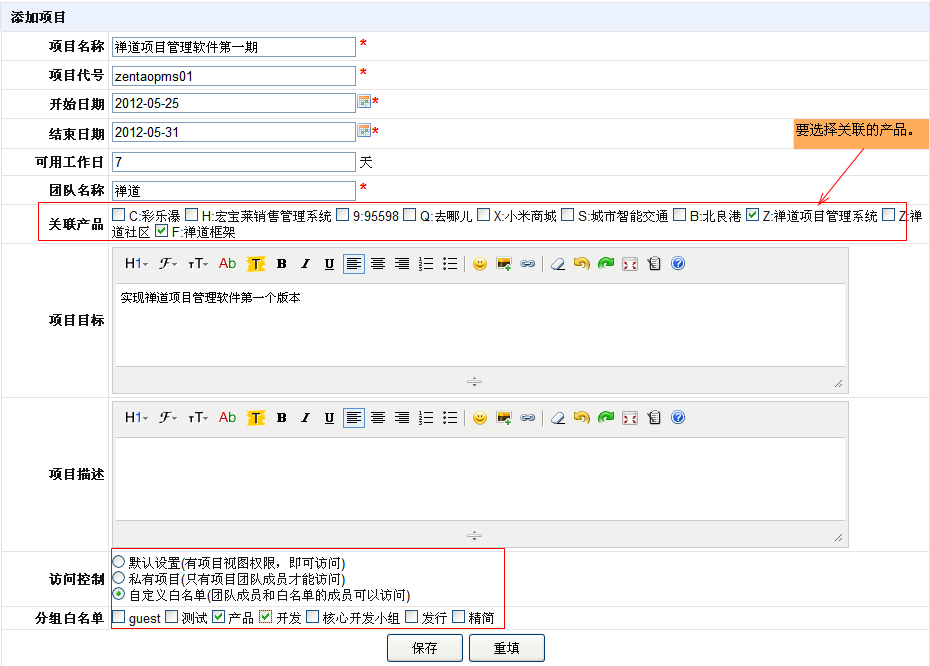Screen dimensions: 930x666
Task: Select 自定义白名单 access control radio
Action: tap(119, 593)
